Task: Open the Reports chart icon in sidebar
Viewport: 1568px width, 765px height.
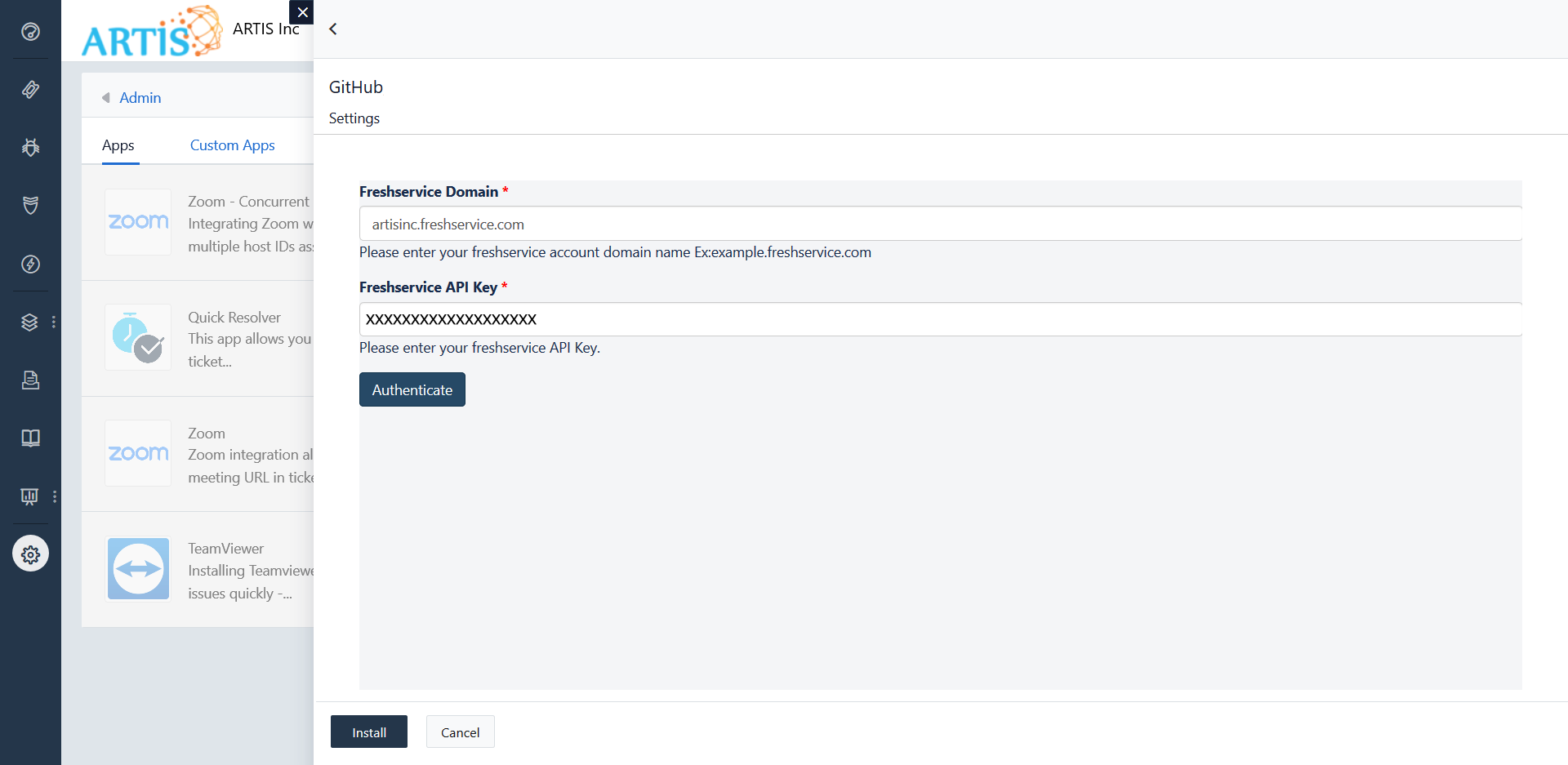Action: pos(30,496)
